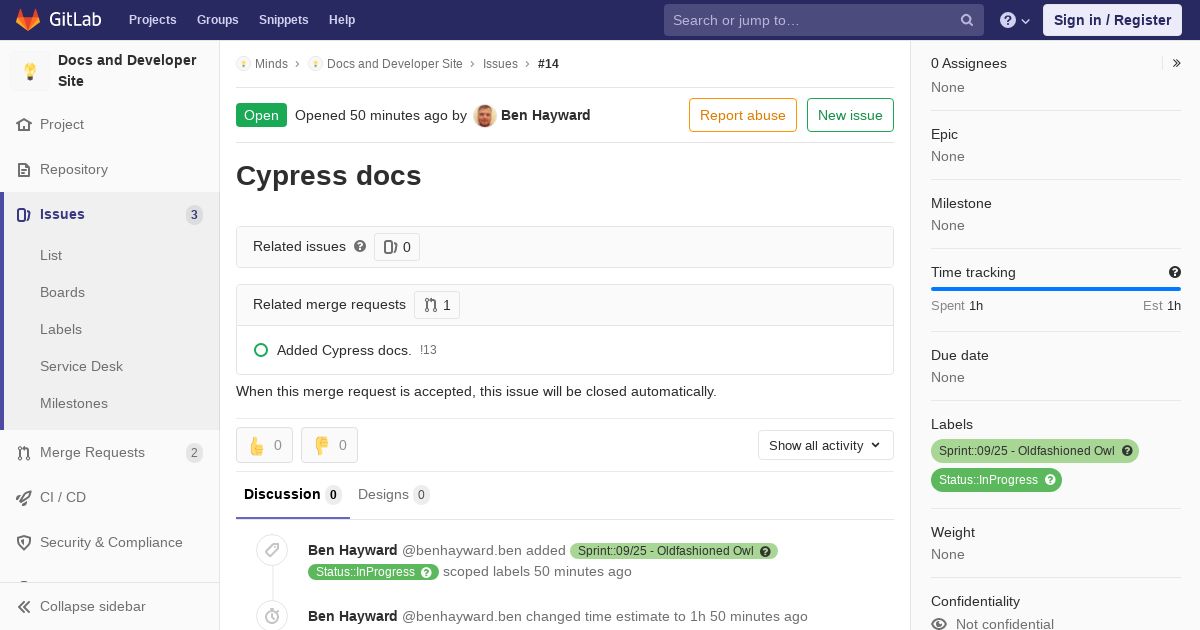The width and height of the screenshot is (1200, 630).
Task: Open the Show all activity dropdown
Action: (826, 445)
